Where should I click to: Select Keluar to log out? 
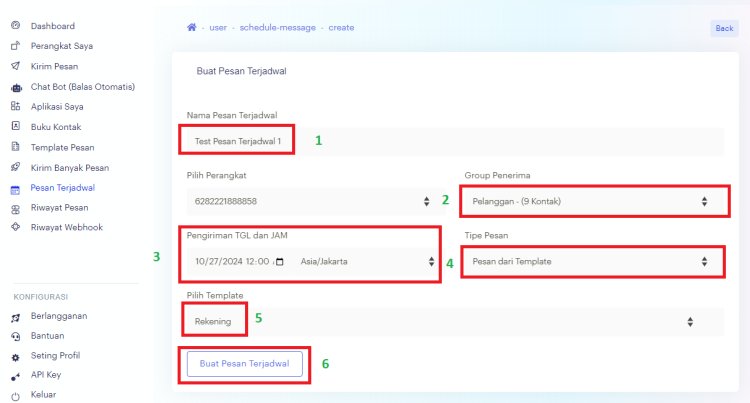[x=43, y=394]
